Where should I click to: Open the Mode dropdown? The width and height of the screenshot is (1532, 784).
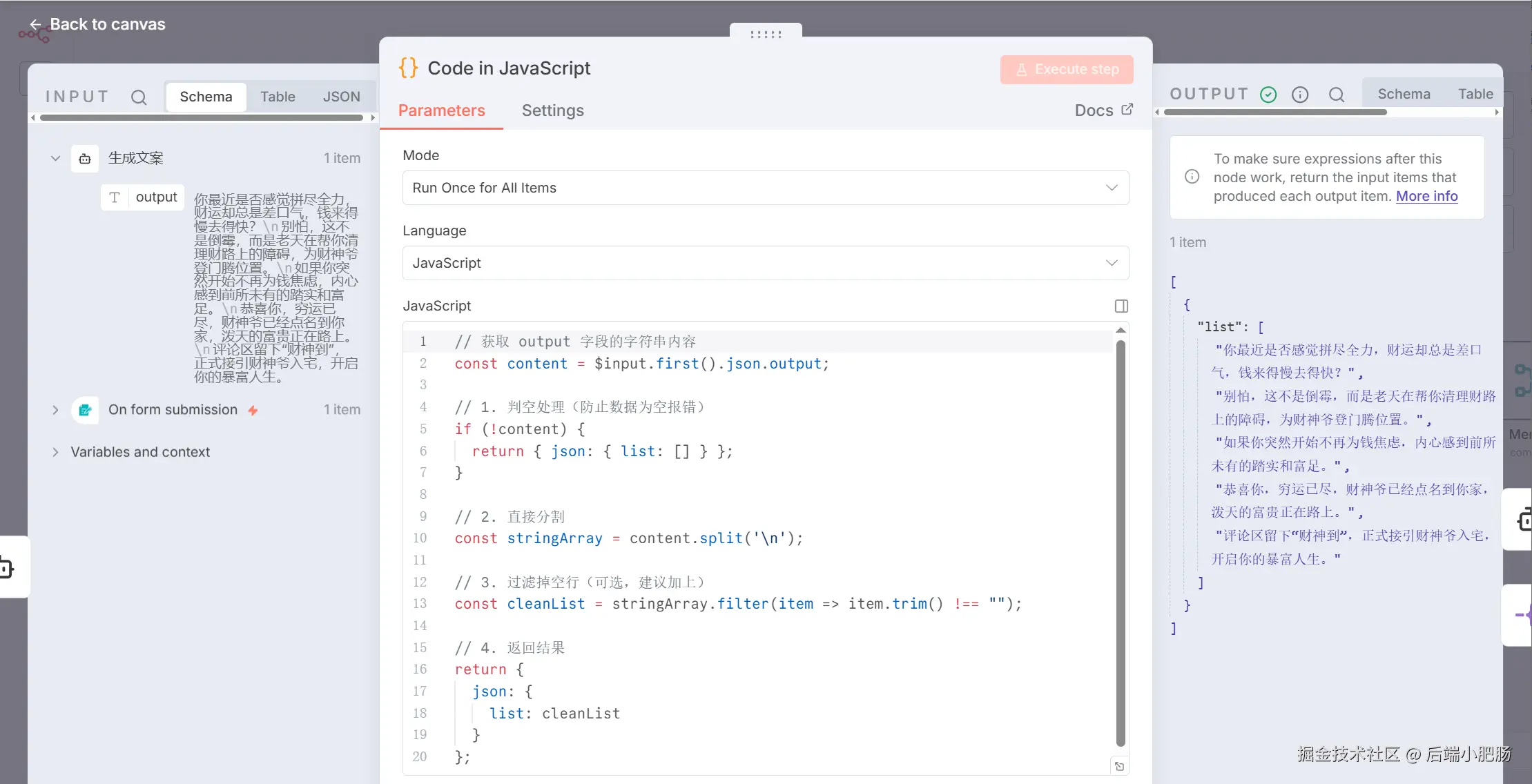765,188
